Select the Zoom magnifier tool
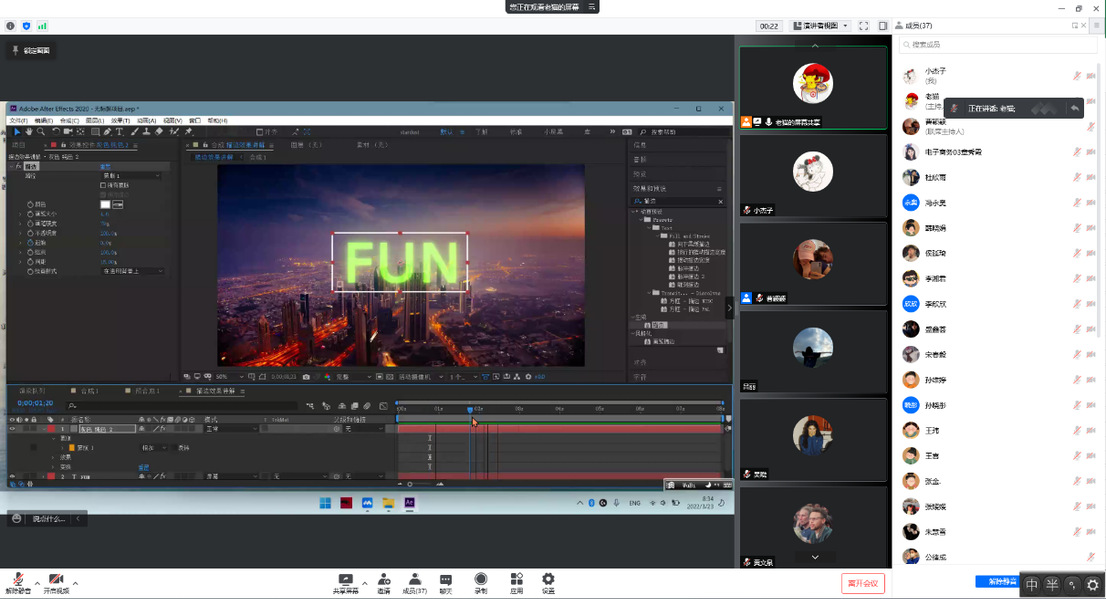This screenshot has height=599, width=1106. tap(41, 132)
